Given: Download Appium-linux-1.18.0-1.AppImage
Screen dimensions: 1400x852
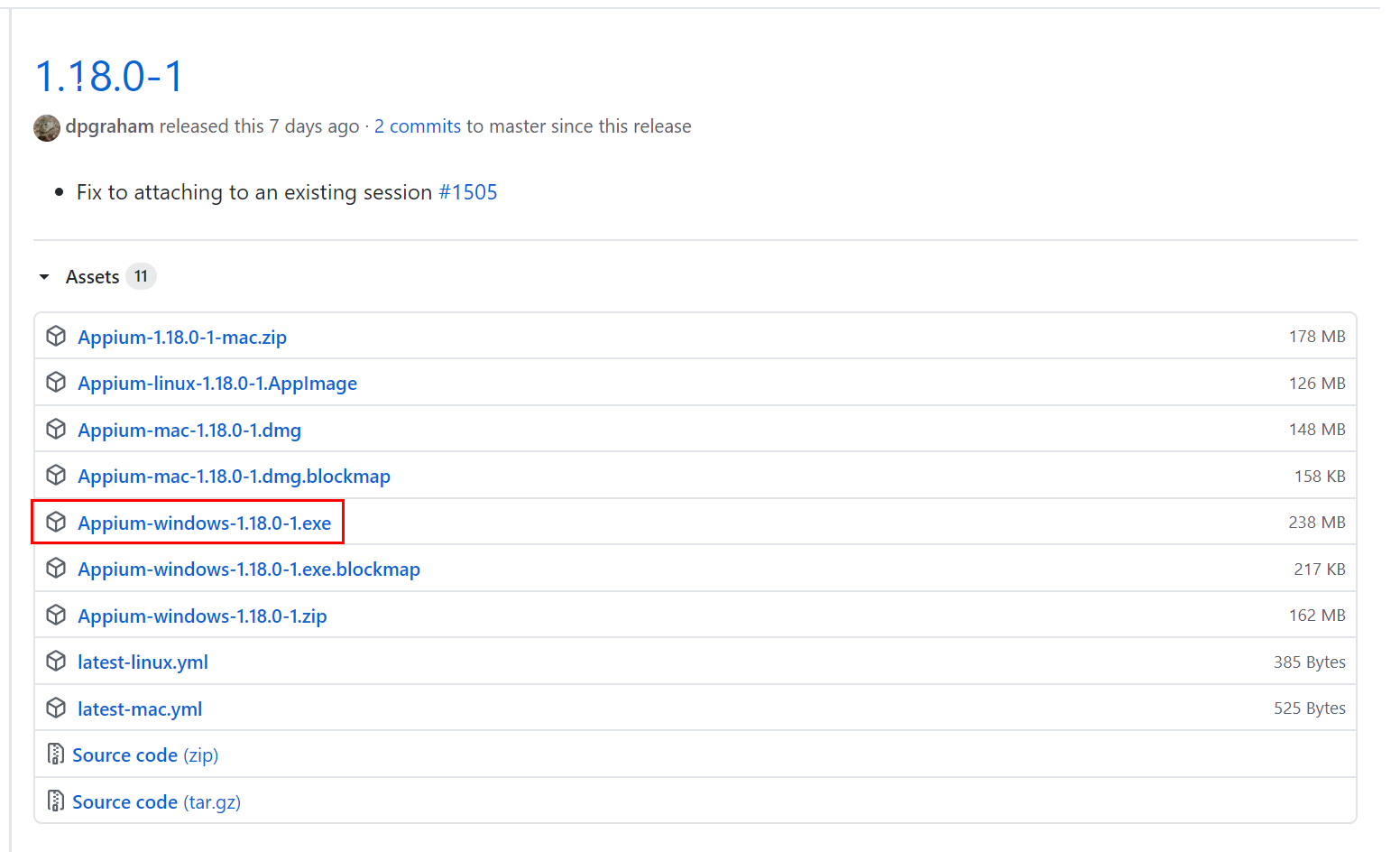Looking at the screenshot, I should (217, 384).
